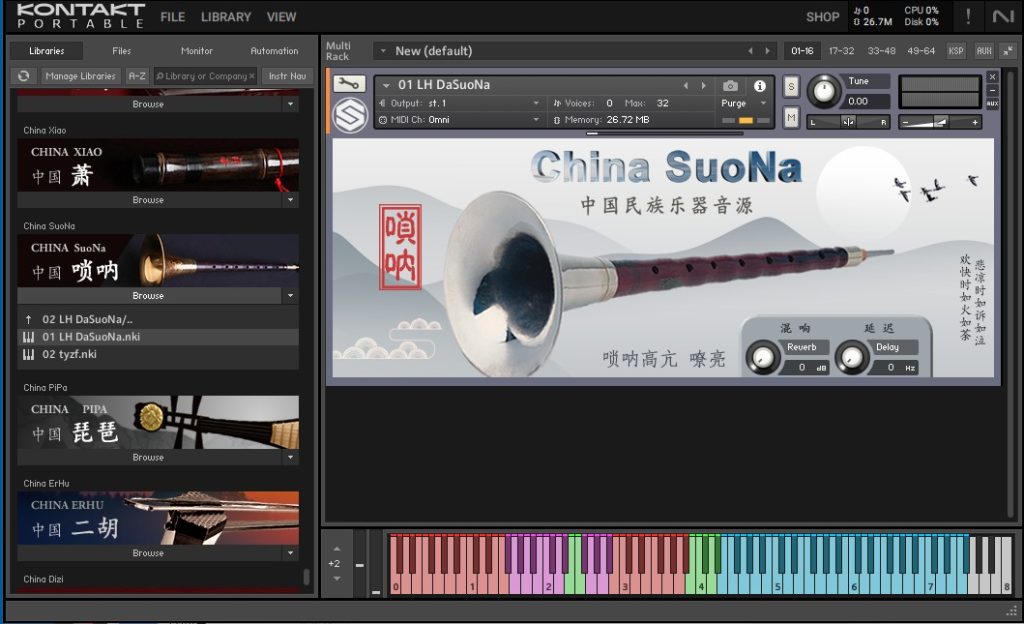Screen dimensions: 1024x624
Task: Click the red Suona seal stamp
Action: pos(400,247)
